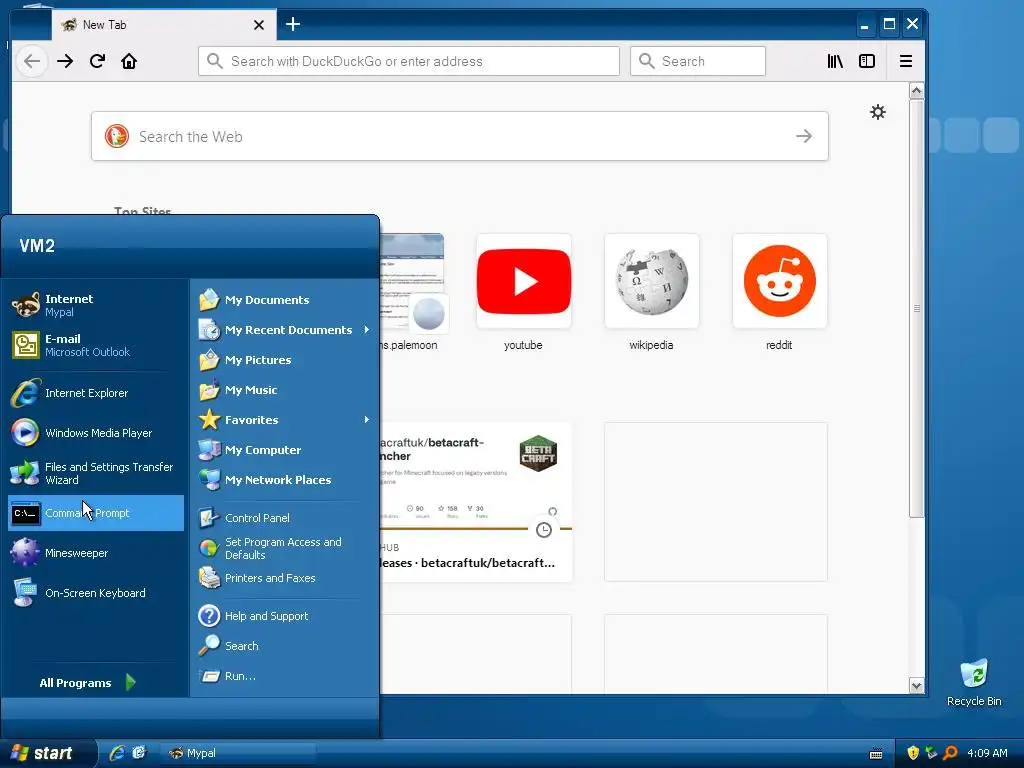Submit web search with arrow button
Image resolution: width=1024 pixels, height=768 pixels.
pos(804,136)
